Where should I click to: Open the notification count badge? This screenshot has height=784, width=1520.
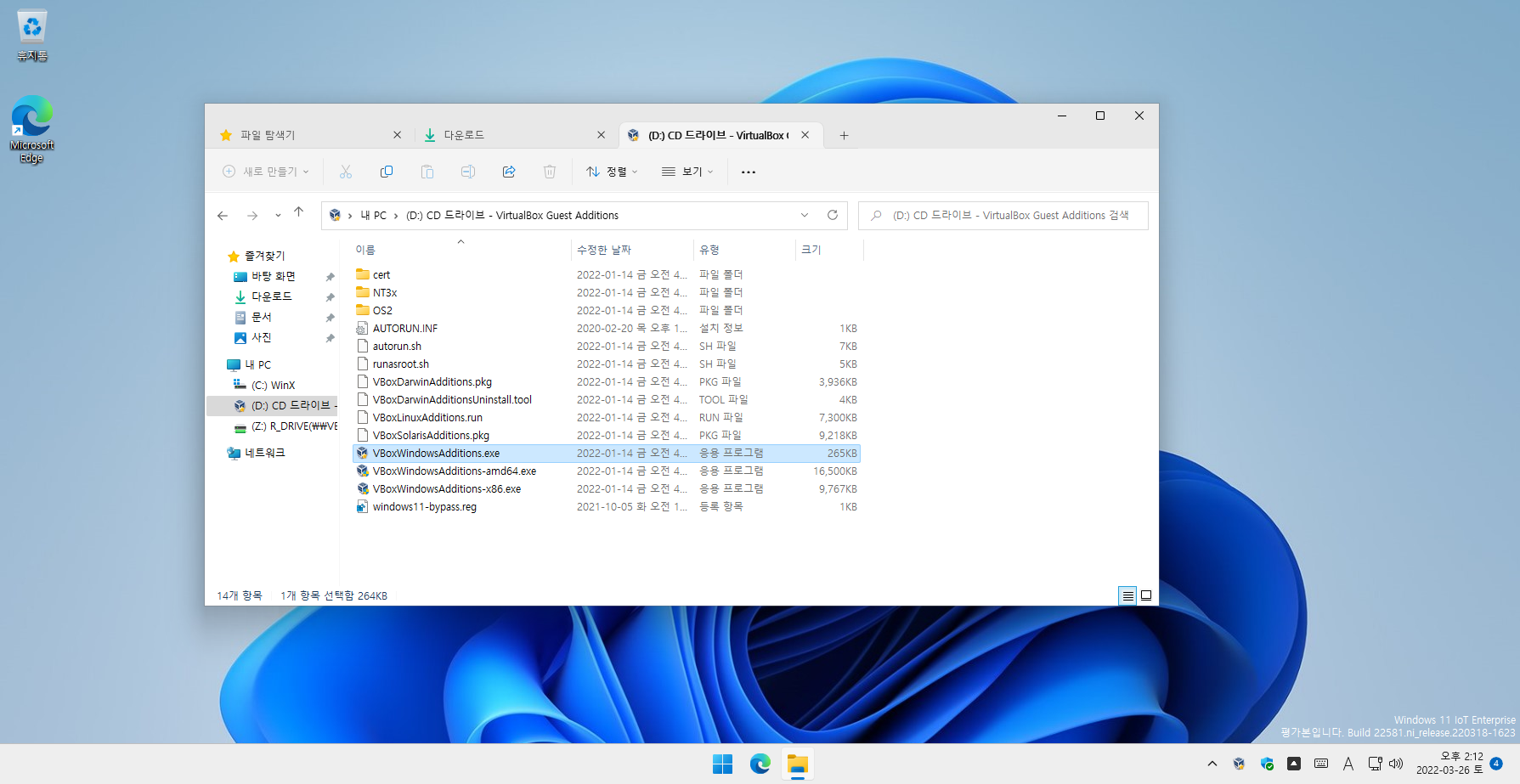(1496, 763)
